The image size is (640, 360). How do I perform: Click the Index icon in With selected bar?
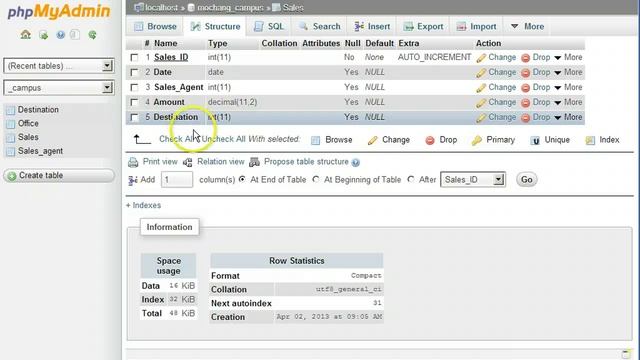590,140
